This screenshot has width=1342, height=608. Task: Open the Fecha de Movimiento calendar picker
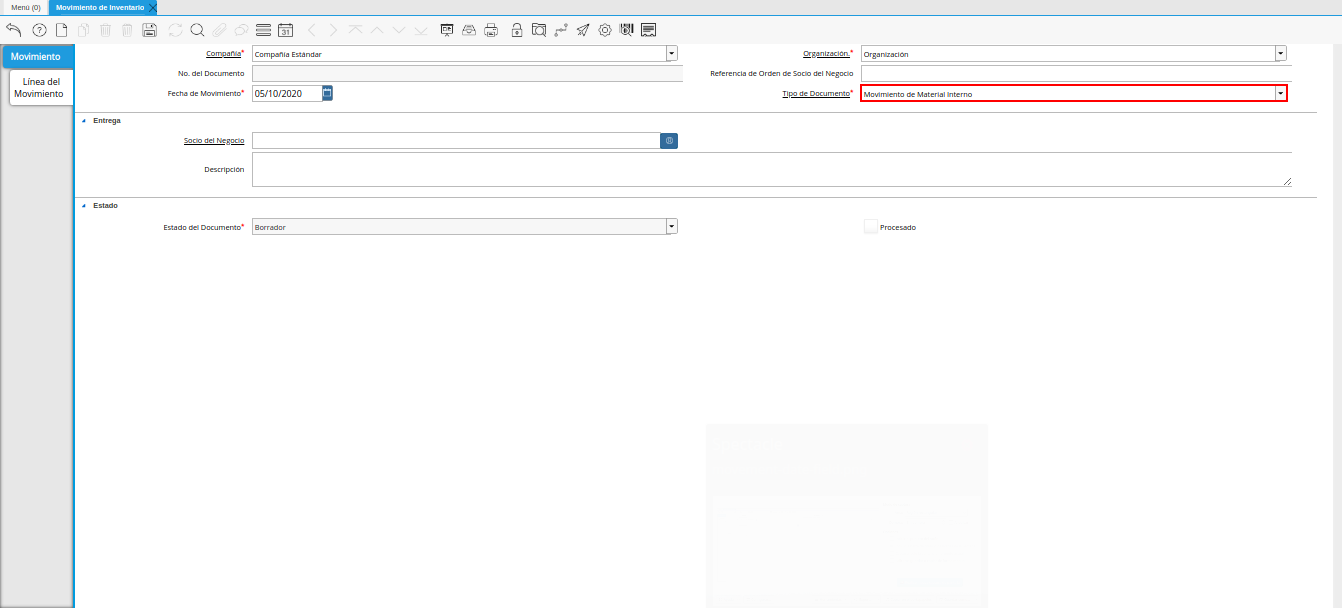tap(327, 93)
